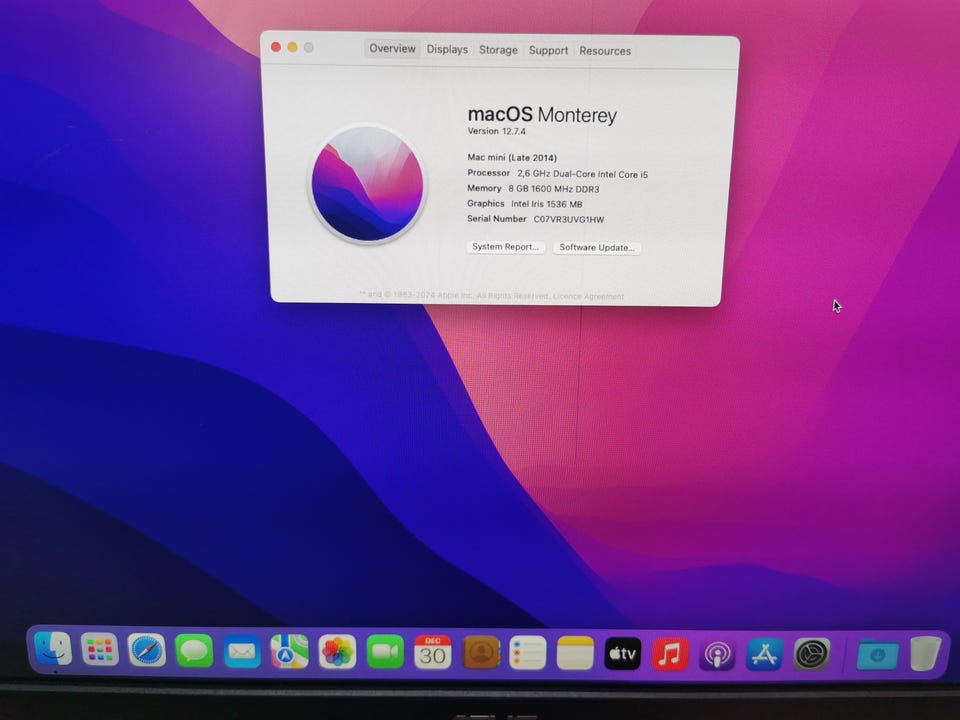This screenshot has width=960, height=720.
Task: Open Contacts app in Dock
Action: [x=481, y=653]
